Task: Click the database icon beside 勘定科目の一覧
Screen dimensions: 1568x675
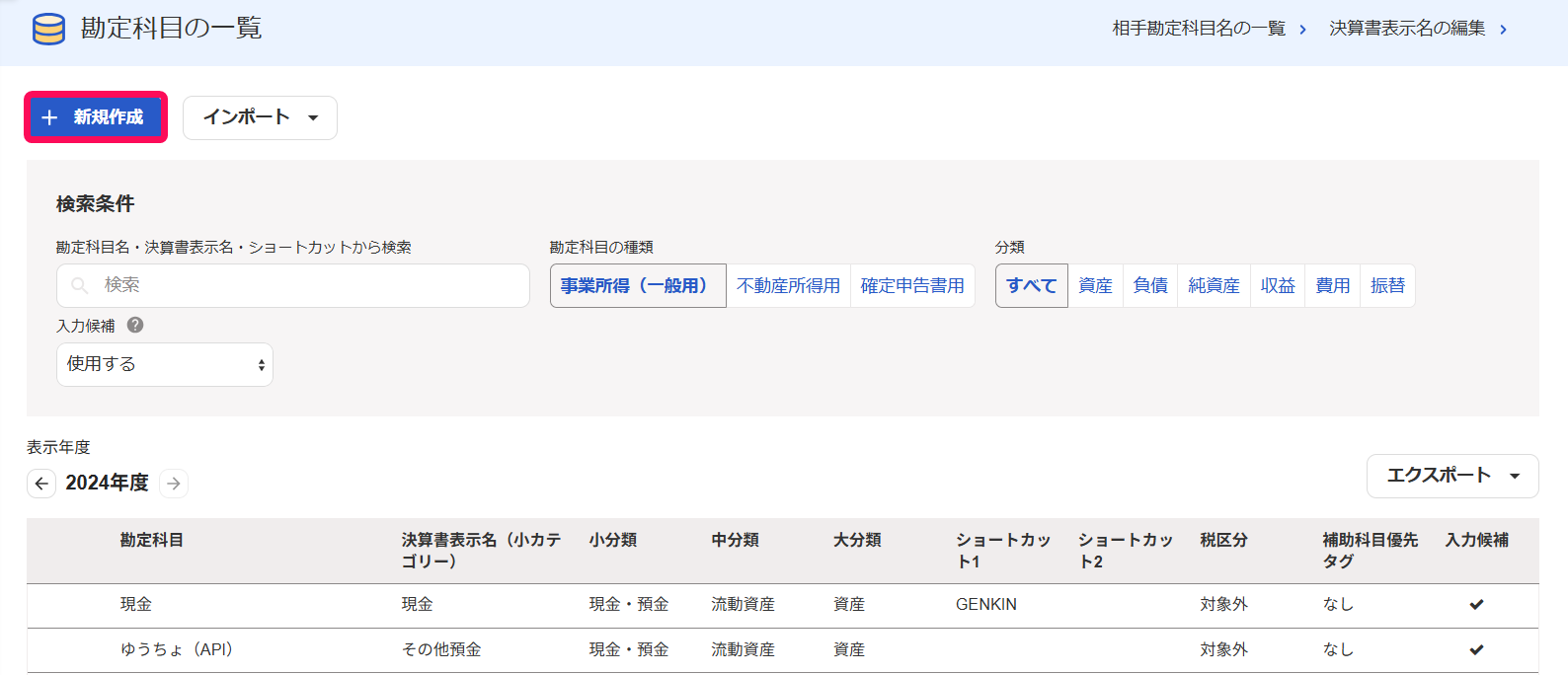Action: [x=48, y=30]
